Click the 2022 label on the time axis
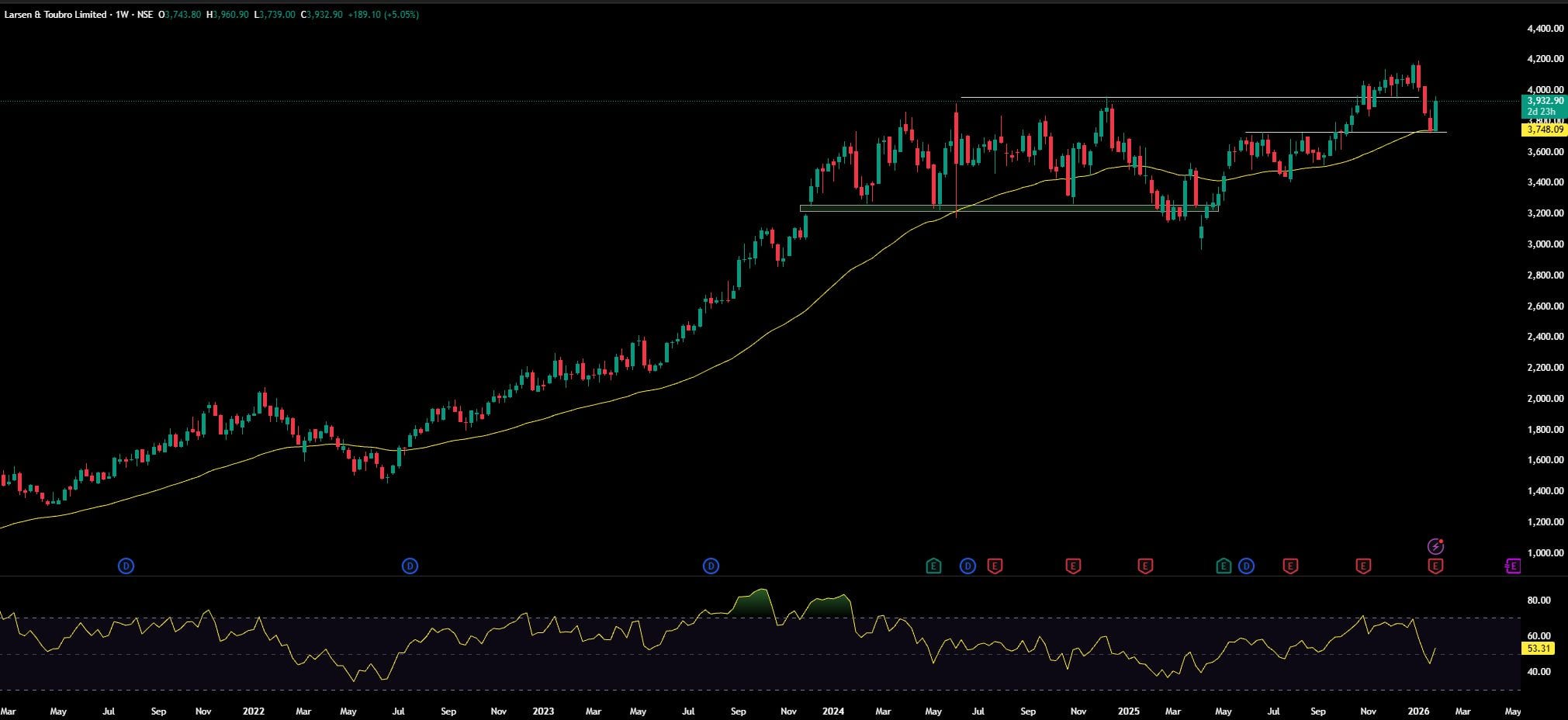Image resolution: width=1568 pixels, height=720 pixels. (x=253, y=711)
